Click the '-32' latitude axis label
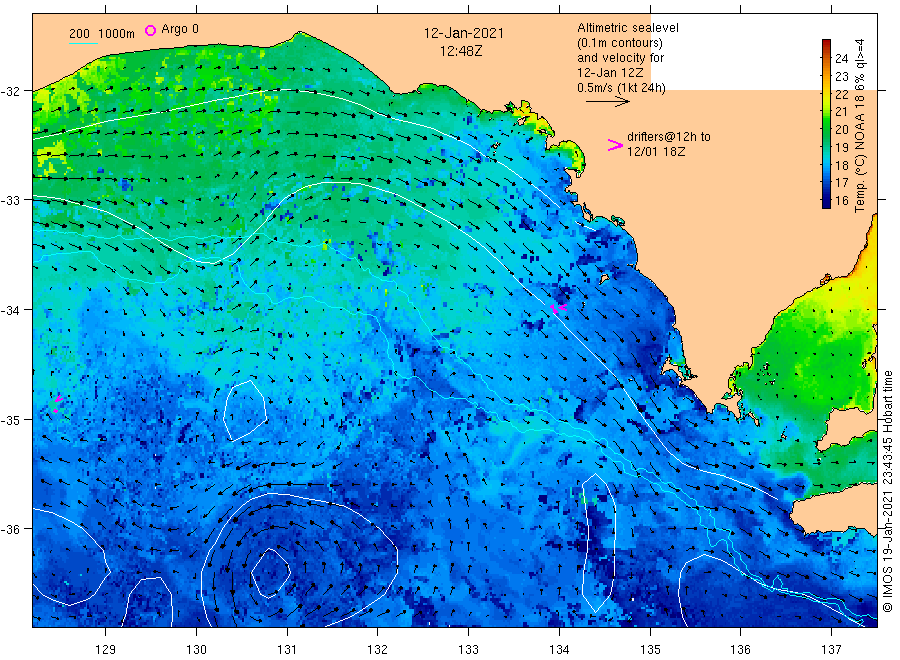 [10, 91]
